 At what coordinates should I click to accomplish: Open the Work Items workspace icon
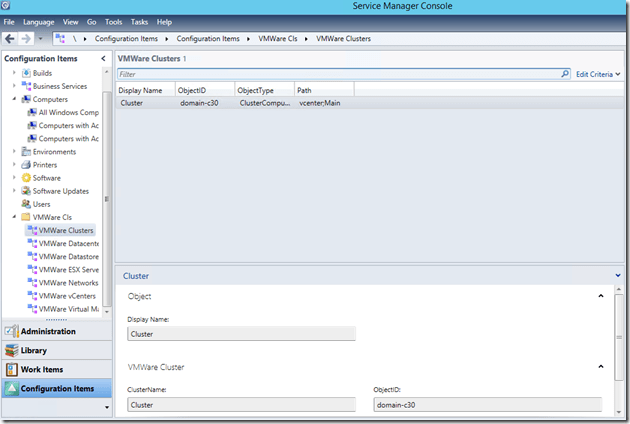coord(11,370)
